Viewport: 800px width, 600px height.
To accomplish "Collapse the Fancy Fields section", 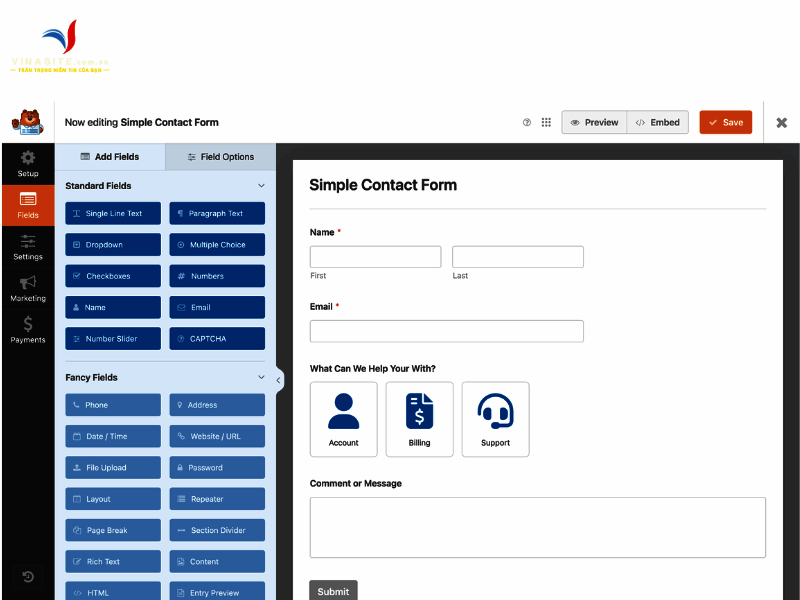I will pos(262,377).
